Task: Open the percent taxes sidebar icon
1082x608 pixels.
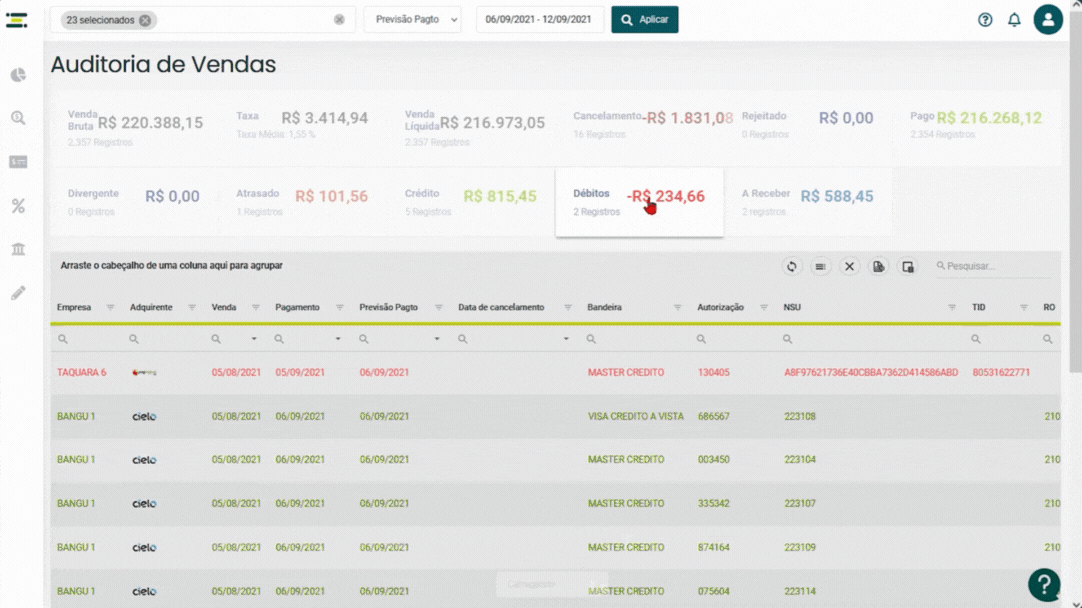Action: click(x=18, y=206)
